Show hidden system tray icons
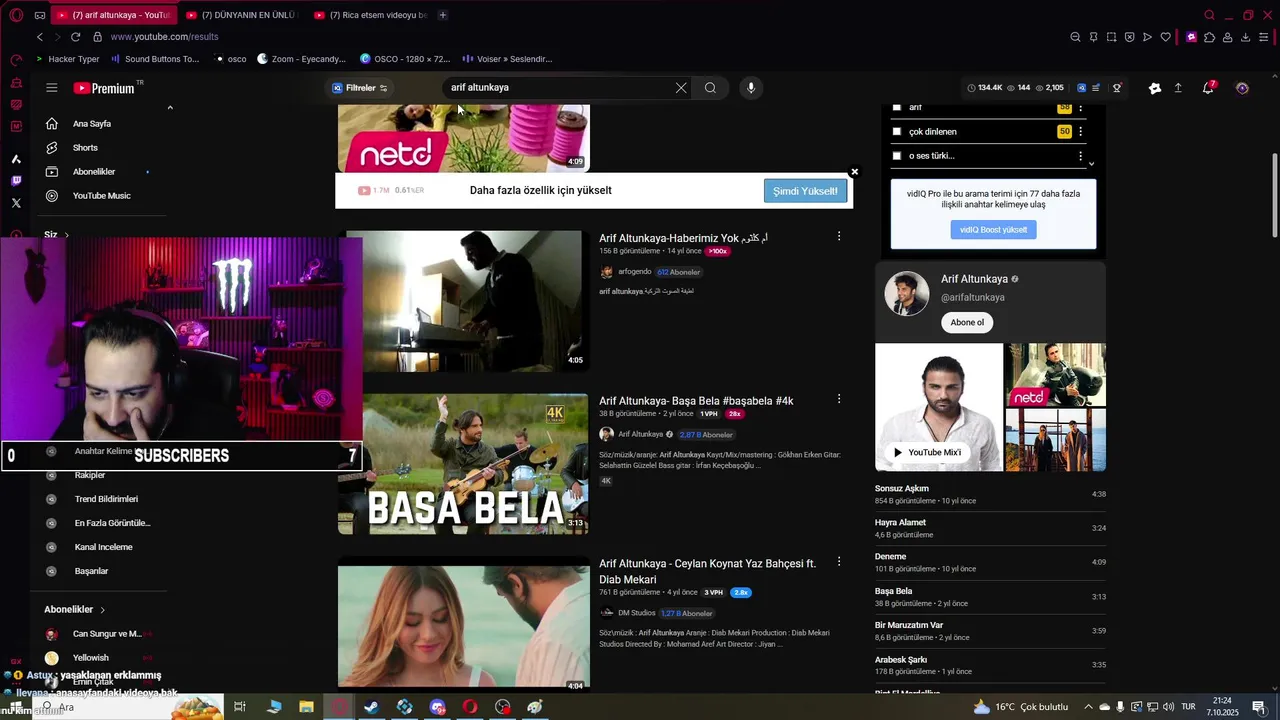This screenshot has width=1280, height=720. tap(1090, 707)
